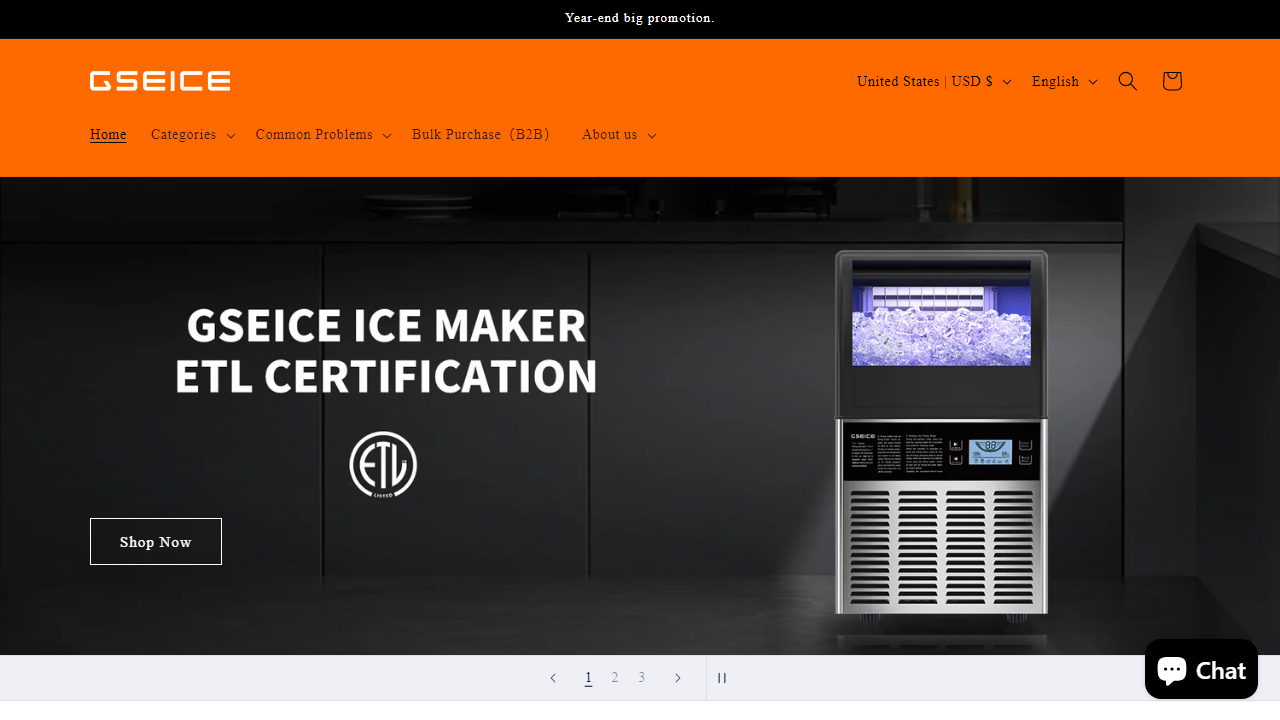Viewport: 1280px width, 720px height.
Task: Open the shopping cart icon
Action: [1172, 81]
